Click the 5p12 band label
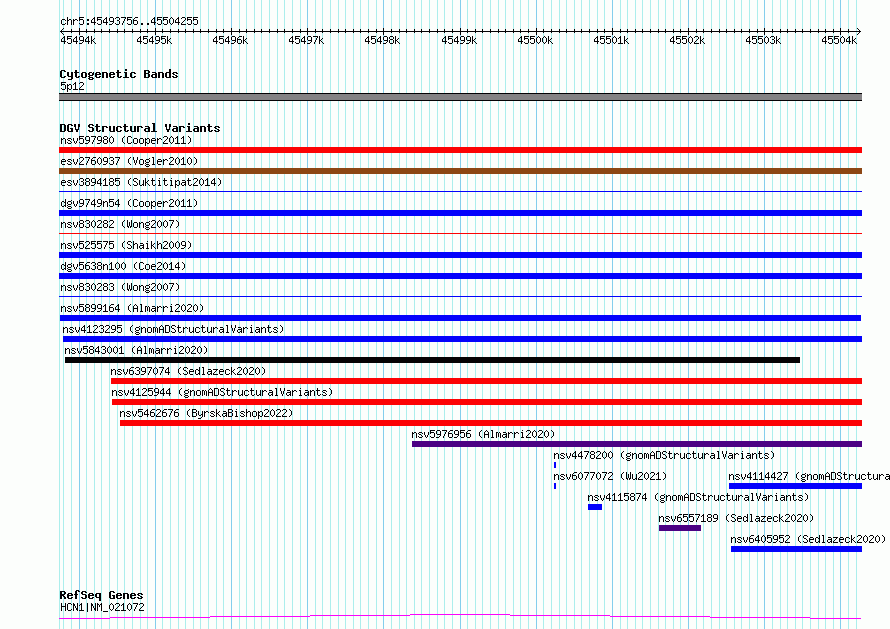Viewport: 890px width, 629px height. [x=72, y=86]
